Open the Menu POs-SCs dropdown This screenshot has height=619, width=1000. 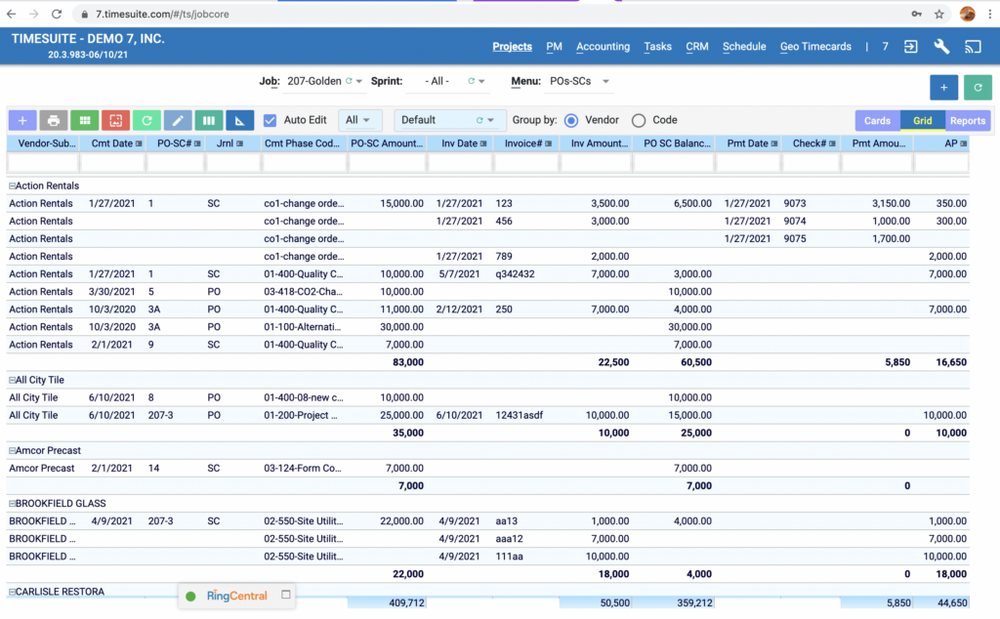(605, 81)
